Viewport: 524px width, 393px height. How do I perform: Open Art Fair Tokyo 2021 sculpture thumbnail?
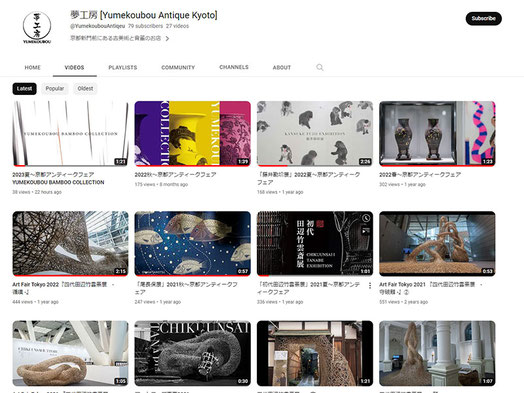[x=437, y=243]
